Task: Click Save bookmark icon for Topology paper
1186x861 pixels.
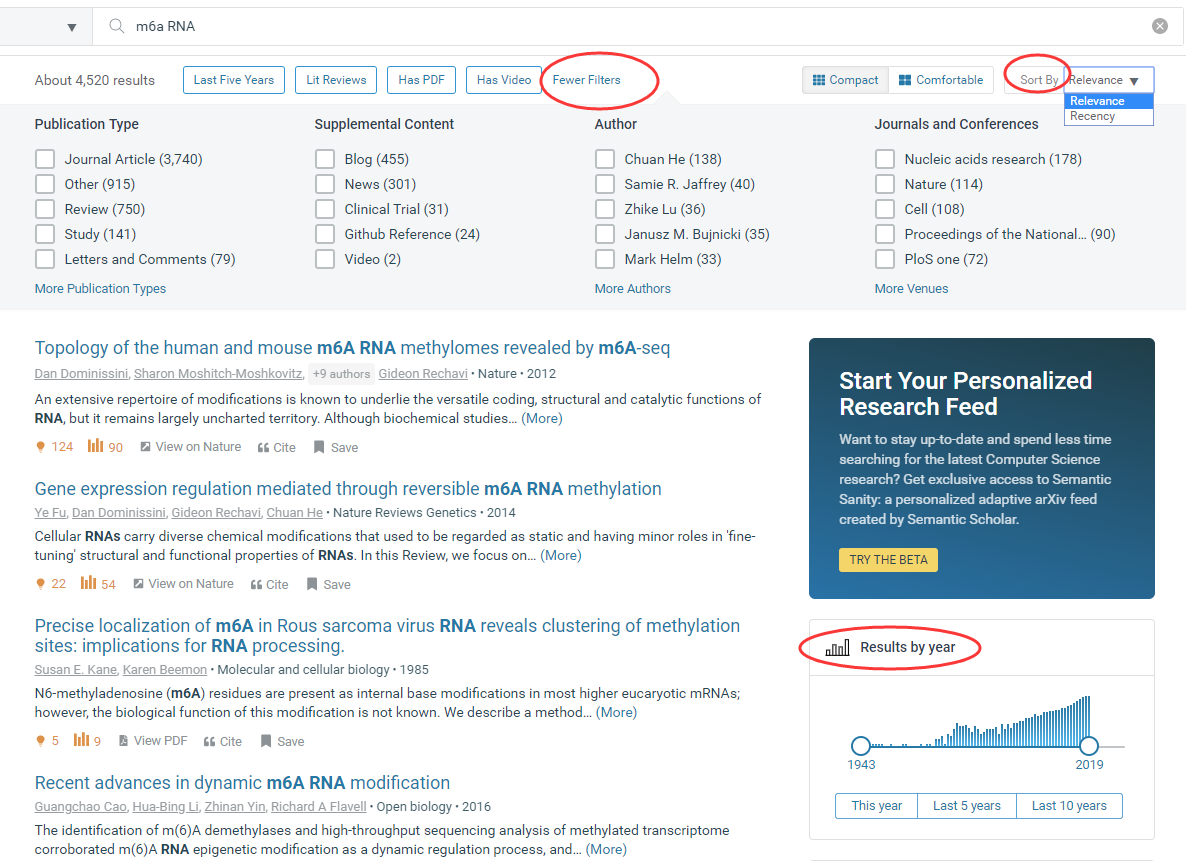Action: point(319,447)
